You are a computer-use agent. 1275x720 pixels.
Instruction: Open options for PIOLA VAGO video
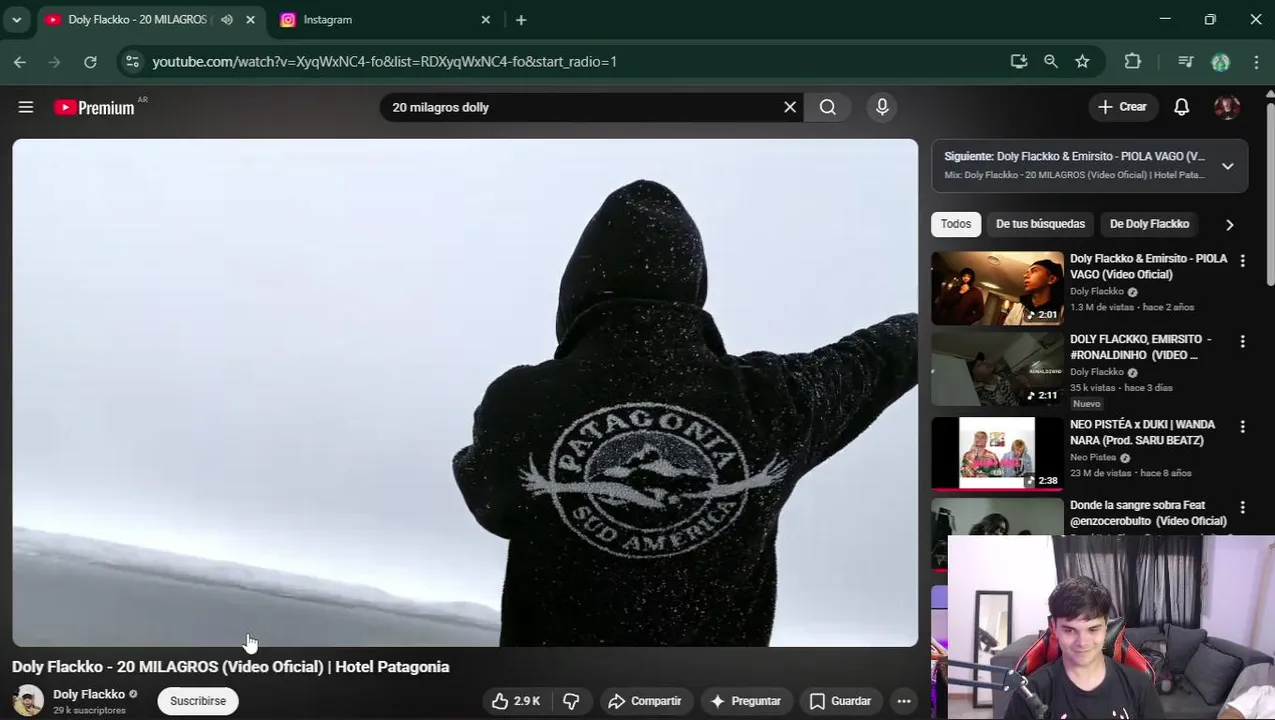click(1242, 260)
